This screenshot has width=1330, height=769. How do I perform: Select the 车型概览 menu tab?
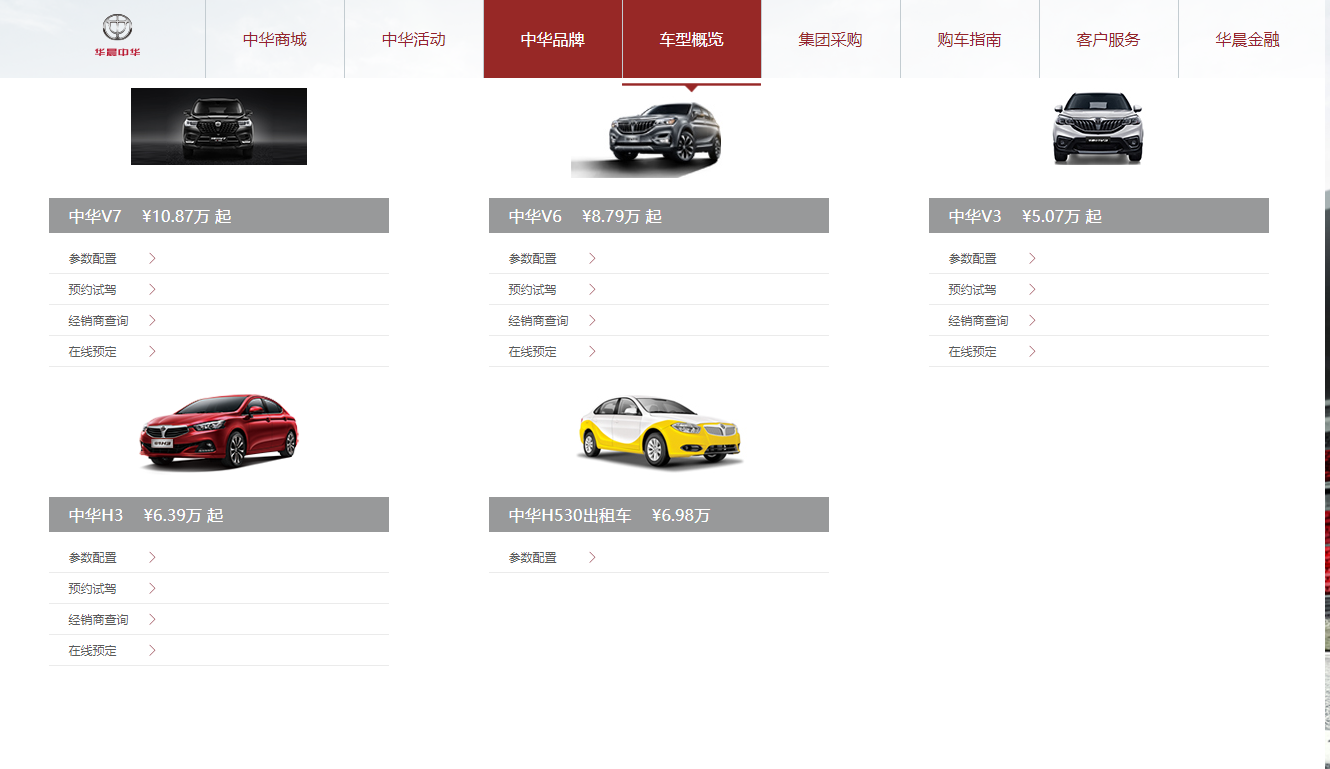pyautogui.click(x=691, y=40)
